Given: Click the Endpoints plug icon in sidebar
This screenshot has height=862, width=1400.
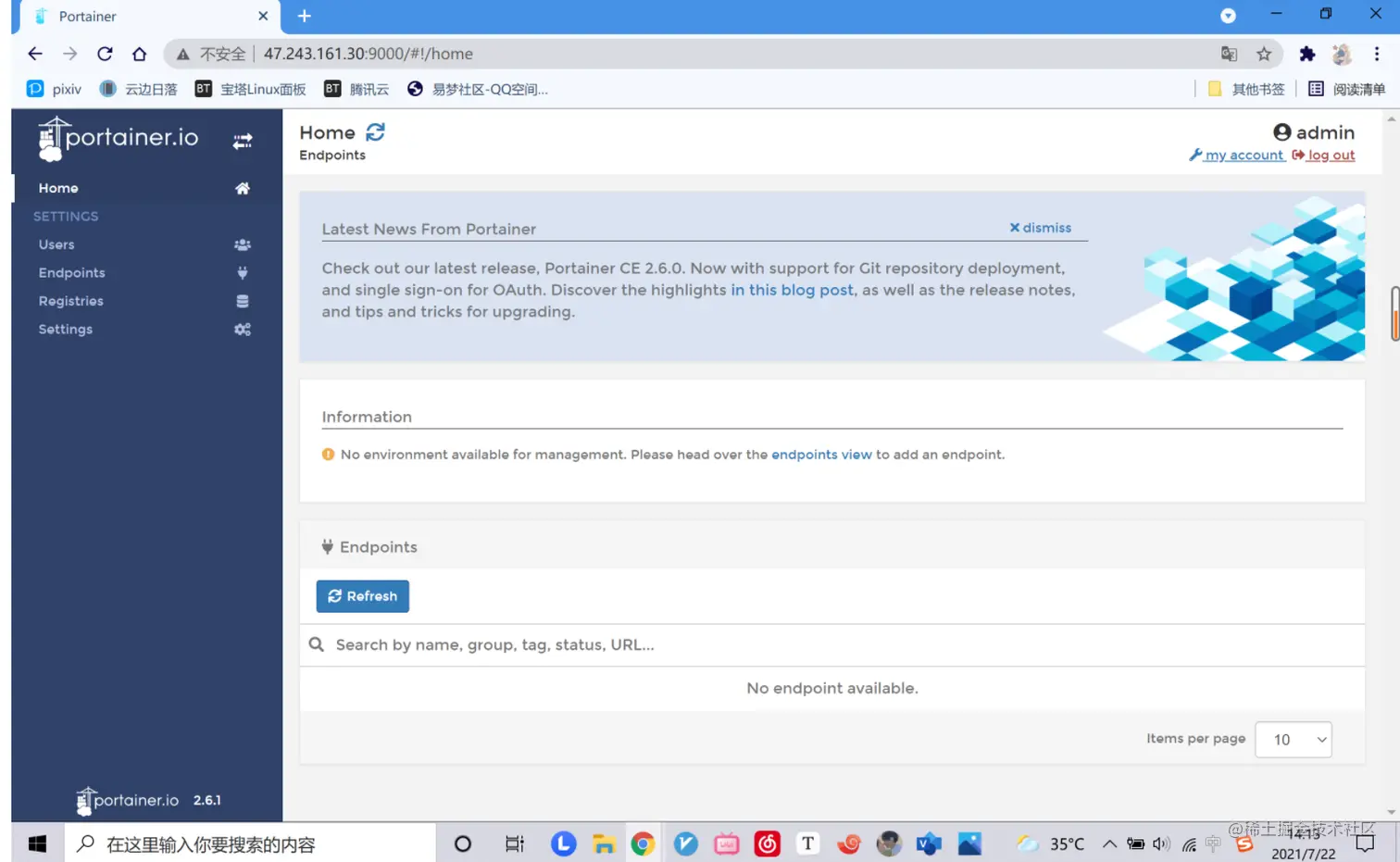Looking at the screenshot, I should point(243,273).
